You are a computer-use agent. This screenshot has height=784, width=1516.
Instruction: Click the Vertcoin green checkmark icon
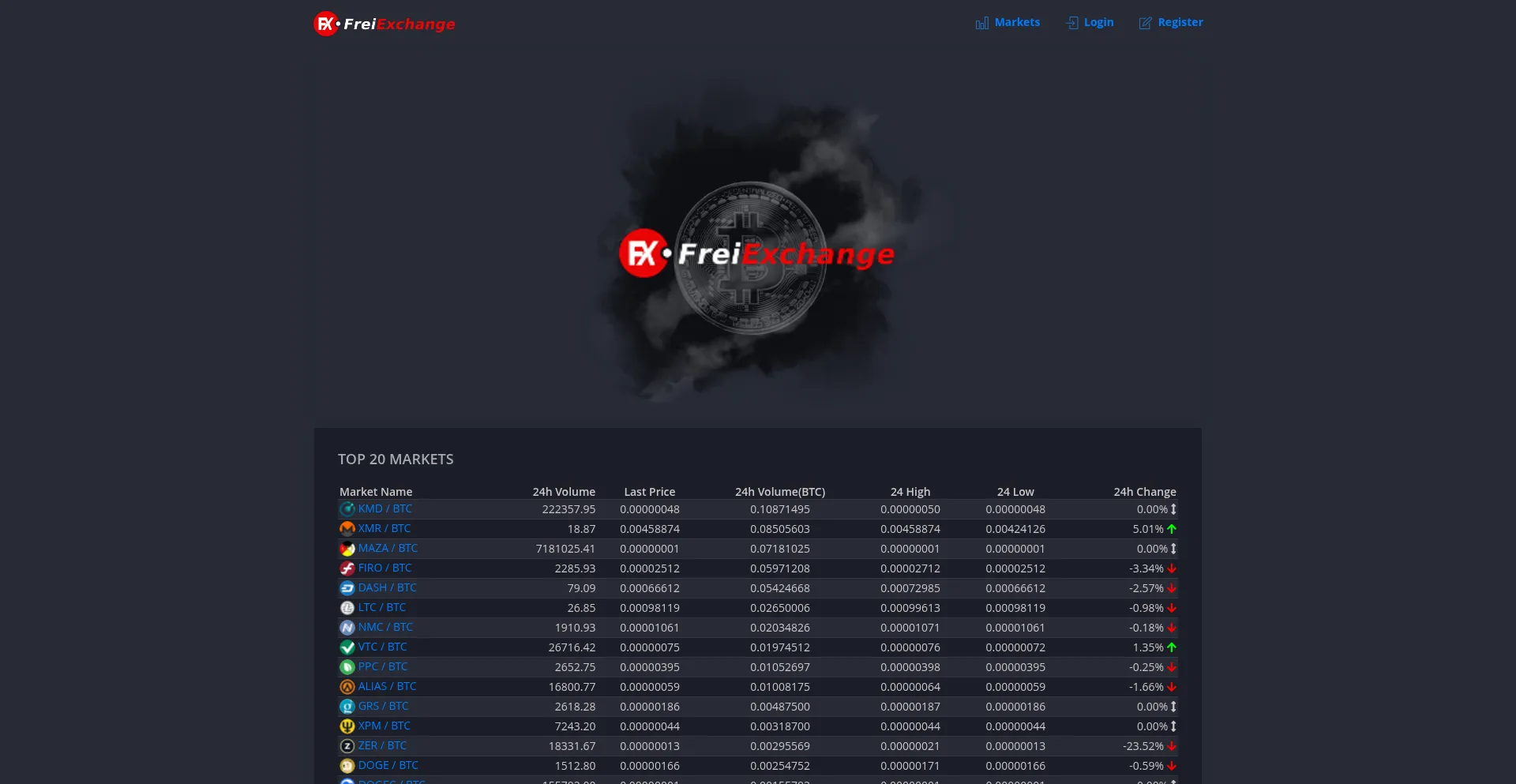347,647
